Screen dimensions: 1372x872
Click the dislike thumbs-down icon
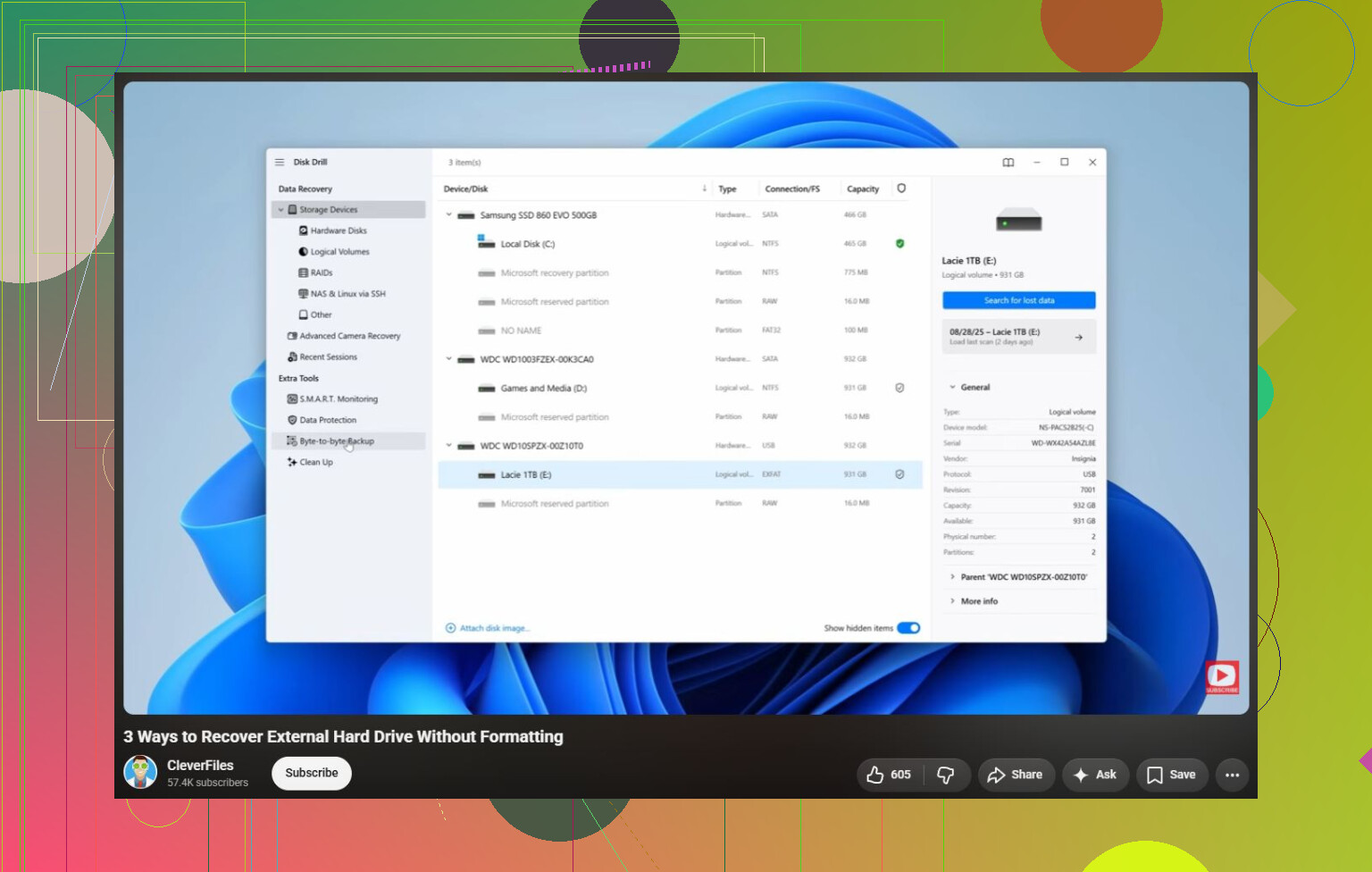[x=945, y=775]
